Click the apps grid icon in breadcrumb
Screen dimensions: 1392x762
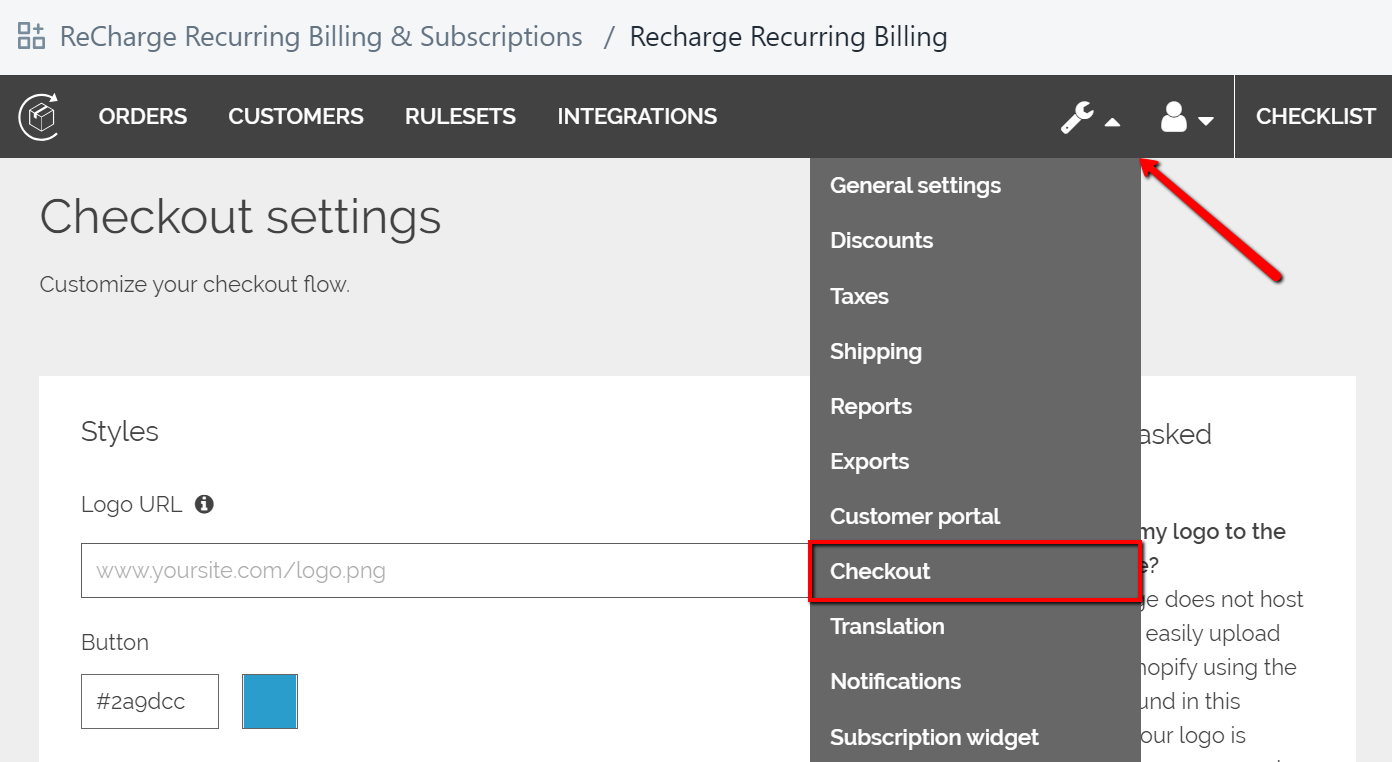point(31,37)
